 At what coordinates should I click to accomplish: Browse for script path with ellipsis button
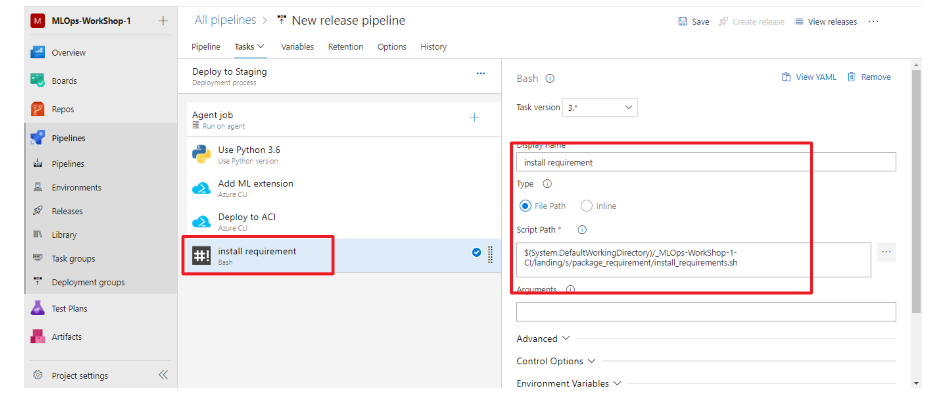[886, 253]
